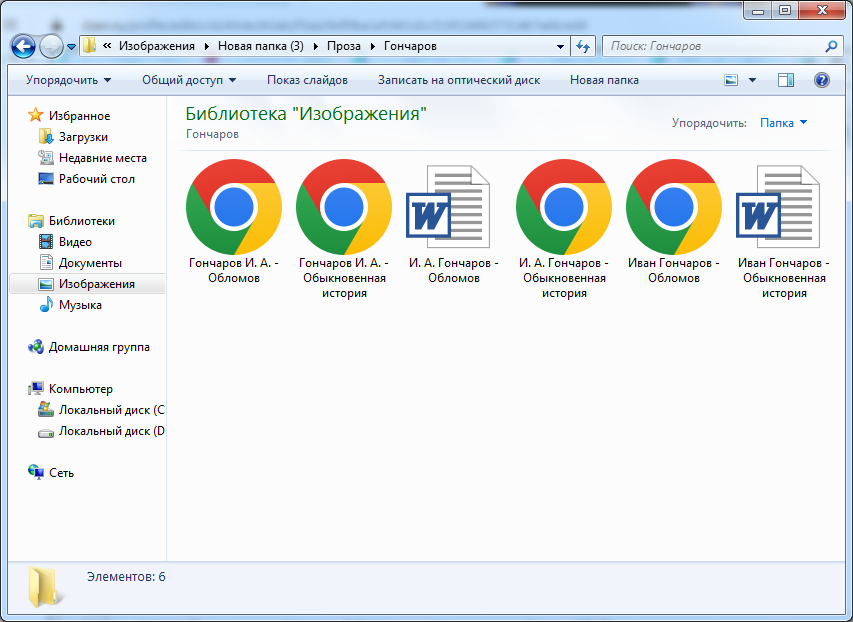853x622 pixels.
Task: Click the Библиотека "Изображения" header title
Action: 306,114
